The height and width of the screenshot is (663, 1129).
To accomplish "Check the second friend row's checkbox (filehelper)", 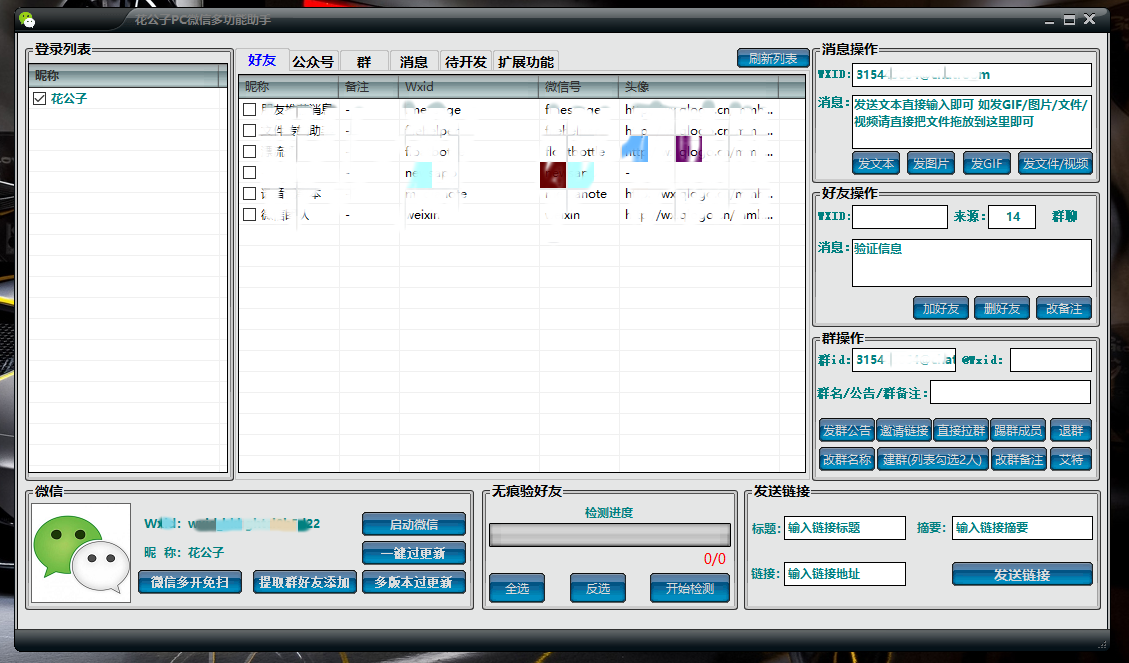I will [x=250, y=130].
